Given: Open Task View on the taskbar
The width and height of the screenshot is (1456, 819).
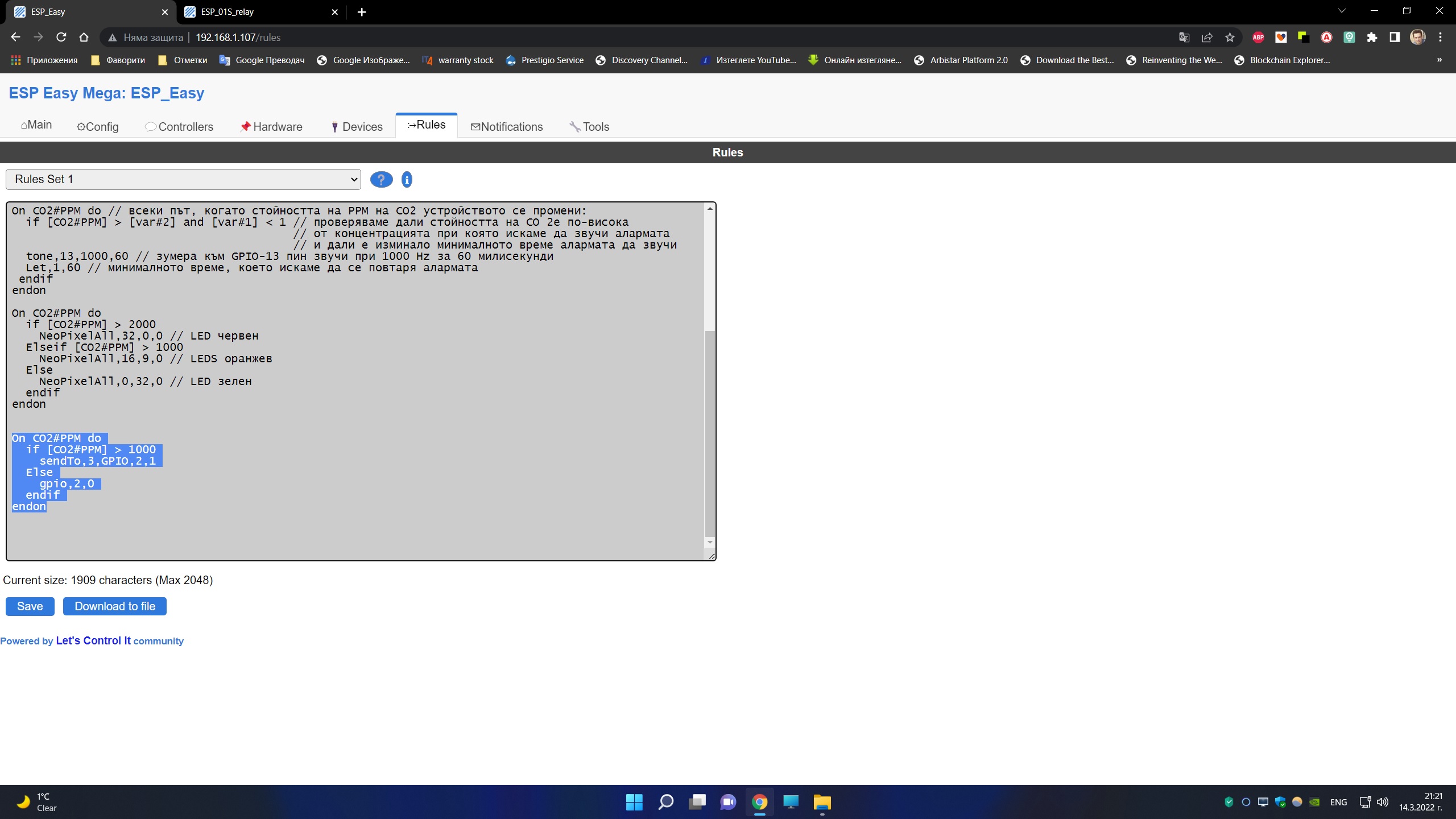Looking at the screenshot, I should pyautogui.click(x=697, y=802).
